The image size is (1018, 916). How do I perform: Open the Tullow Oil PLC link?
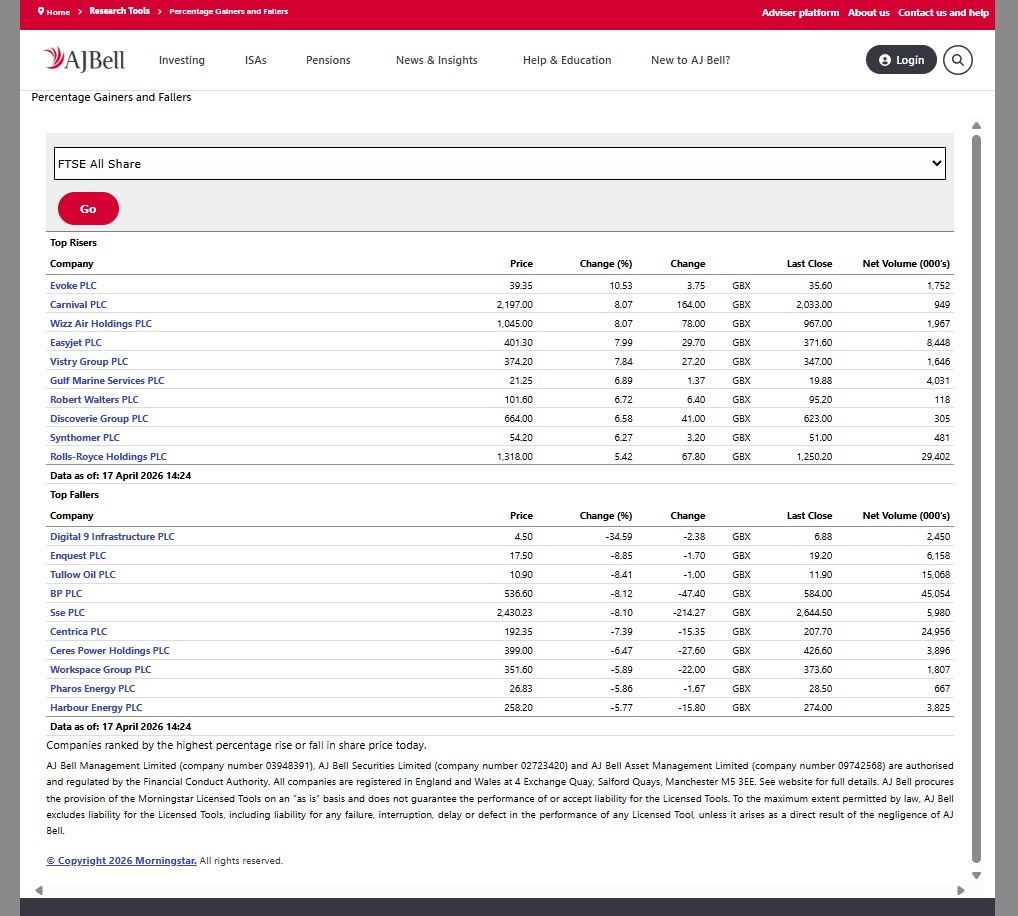[82, 575]
